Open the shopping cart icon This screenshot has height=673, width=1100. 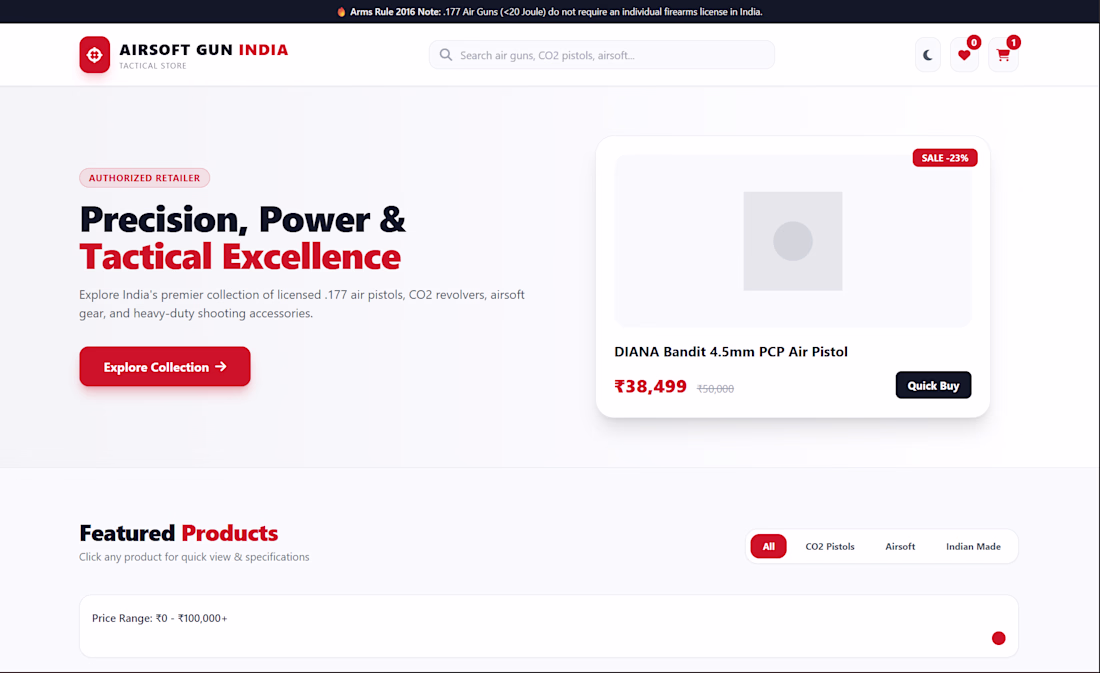(x=1003, y=55)
